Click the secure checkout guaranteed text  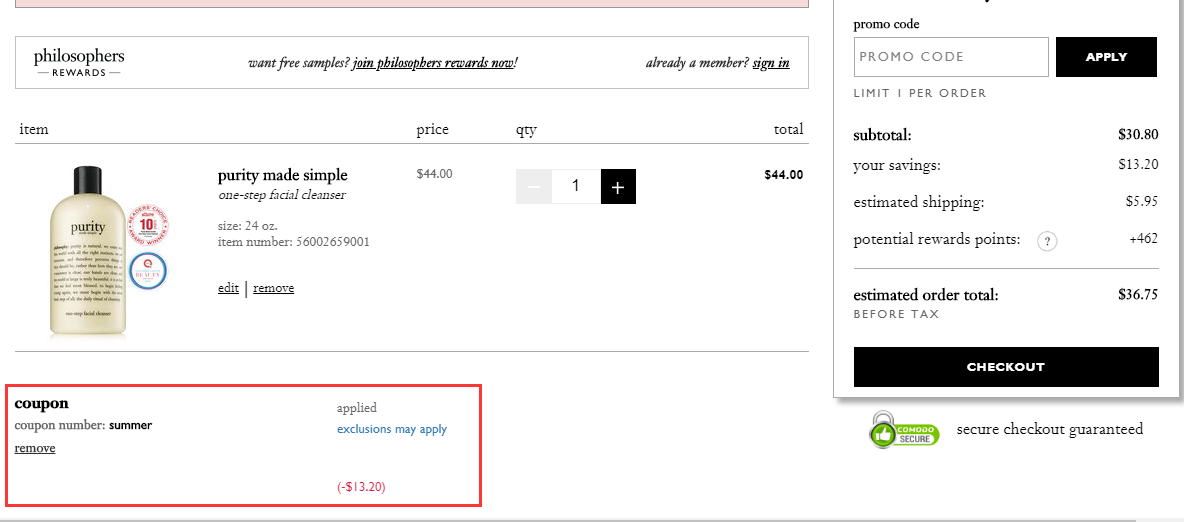pyautogui.click(x=1049, y=429)
